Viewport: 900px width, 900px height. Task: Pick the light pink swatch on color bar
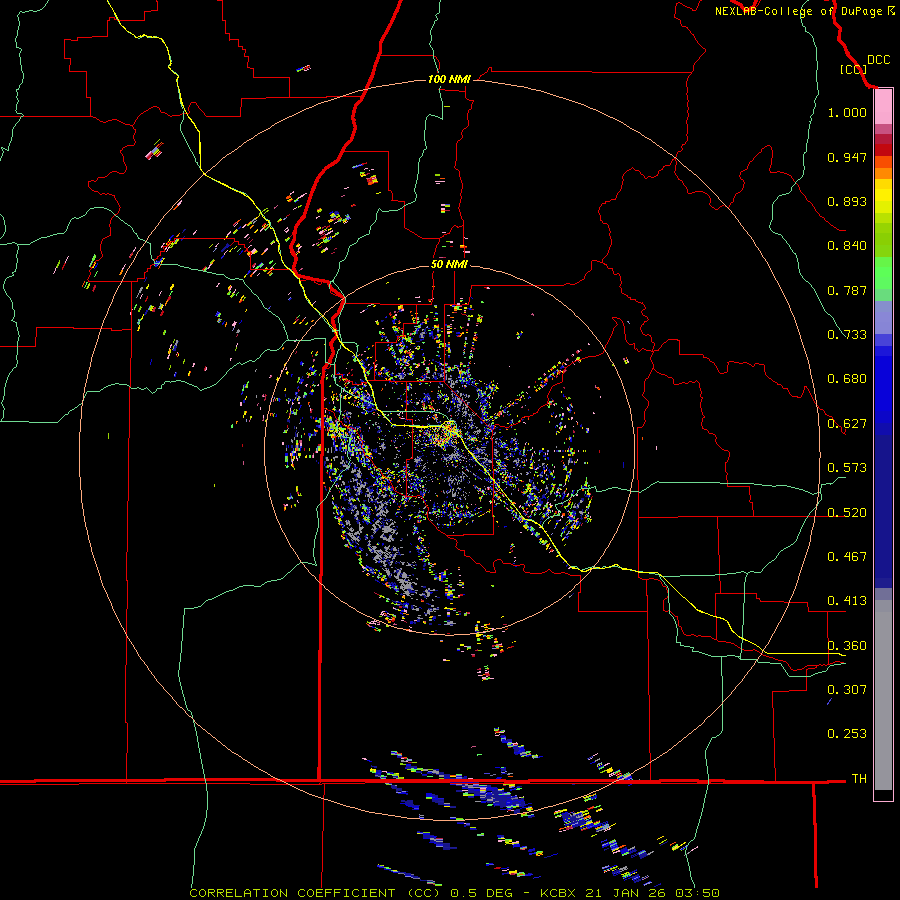pos(883,107)
